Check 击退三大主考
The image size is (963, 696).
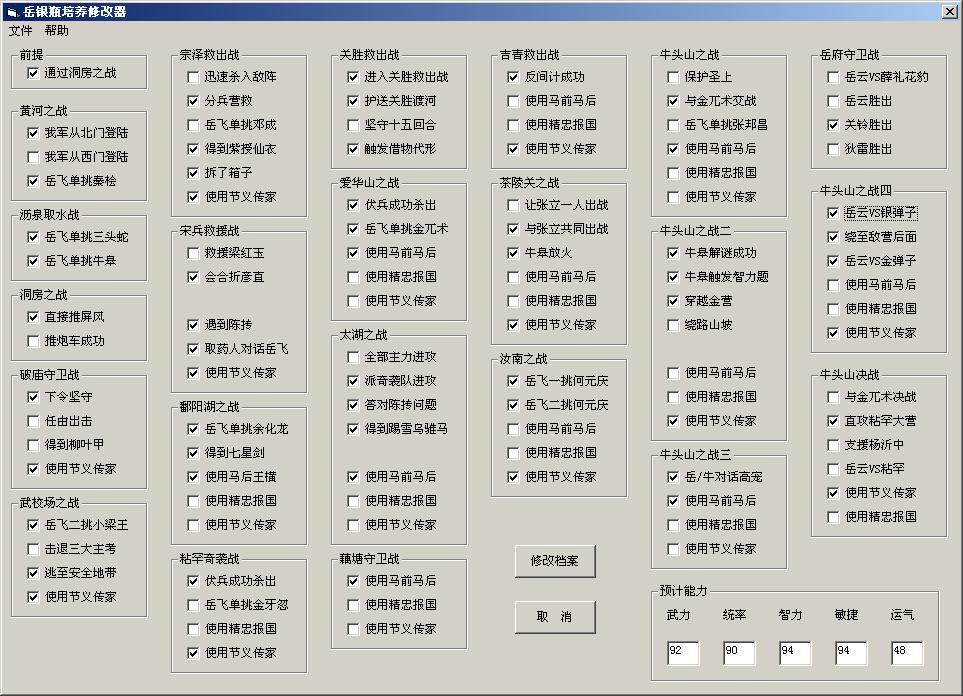(33, 549)
